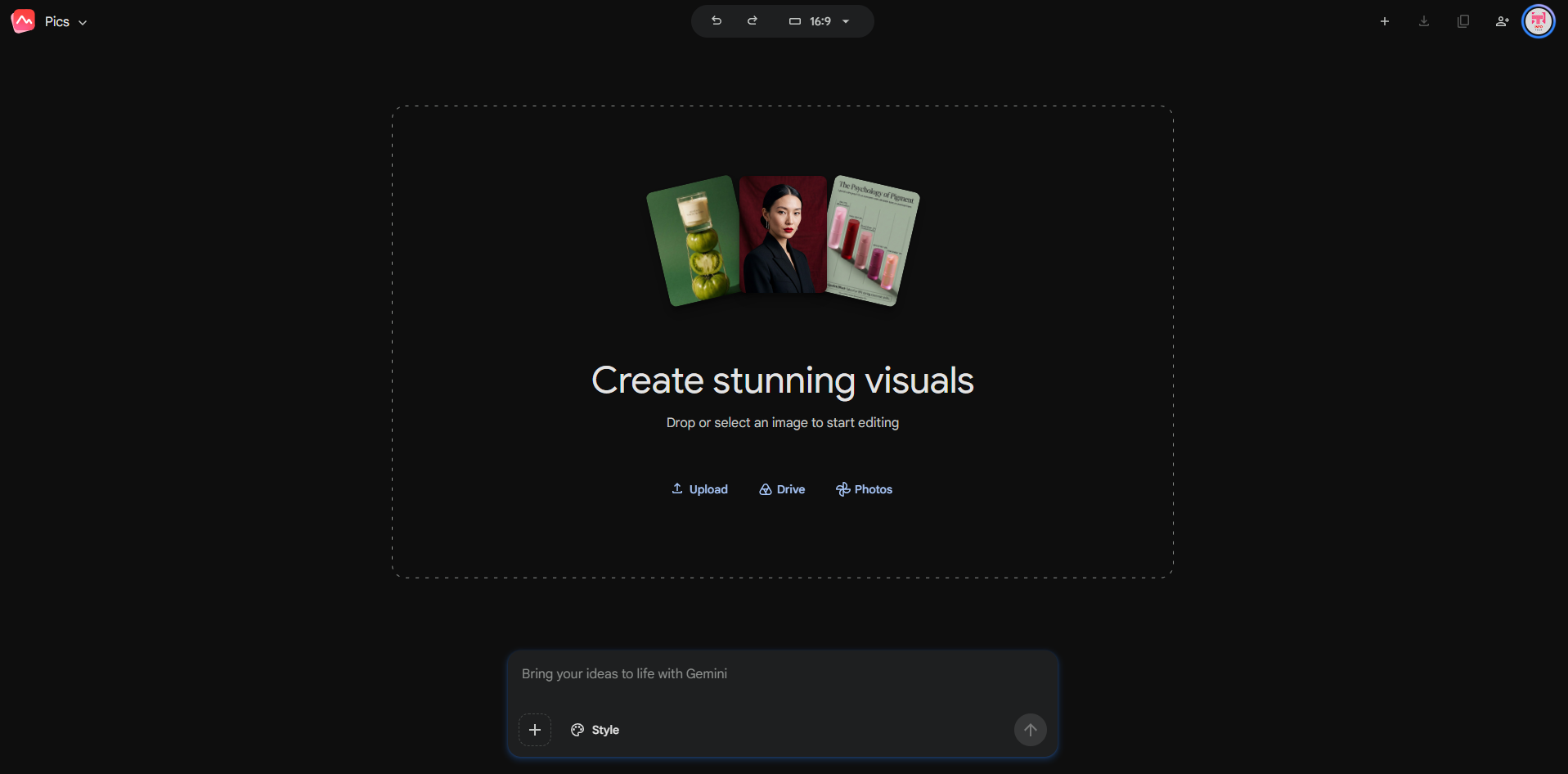
Task: Expand the Pics dropdown chevron
Action: tap(83, 23)
